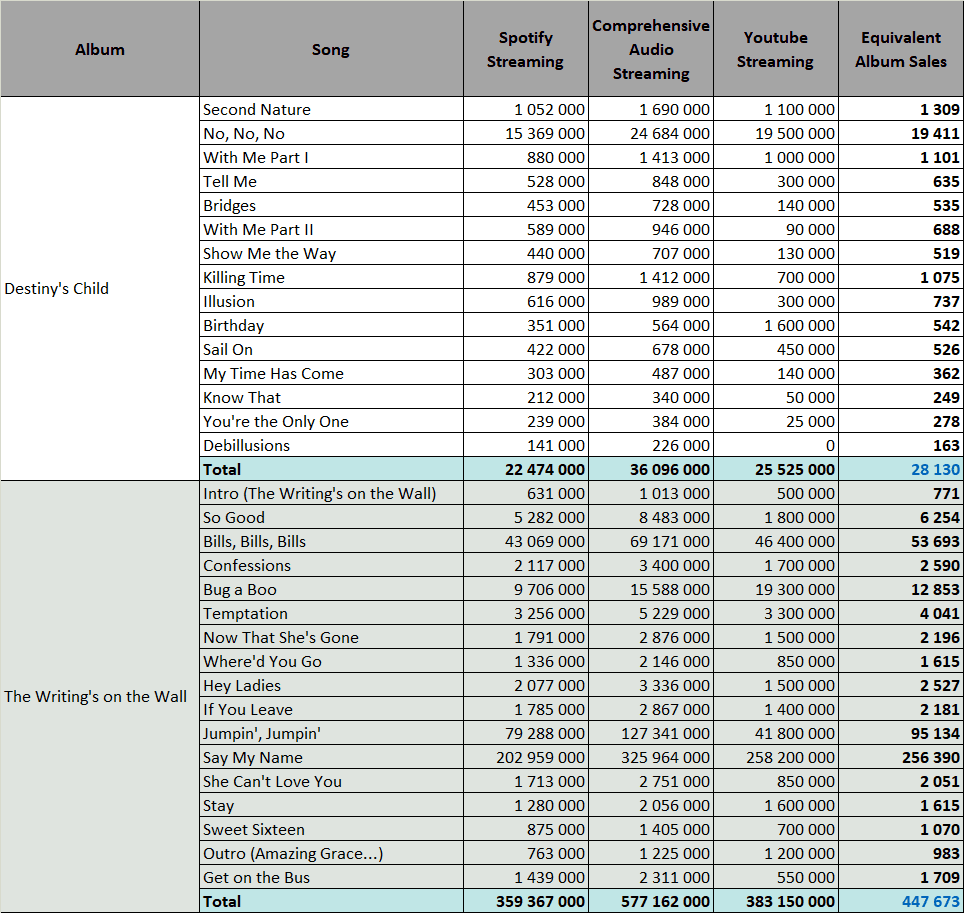Click Get on the Bus cell

tap(331, 876)
